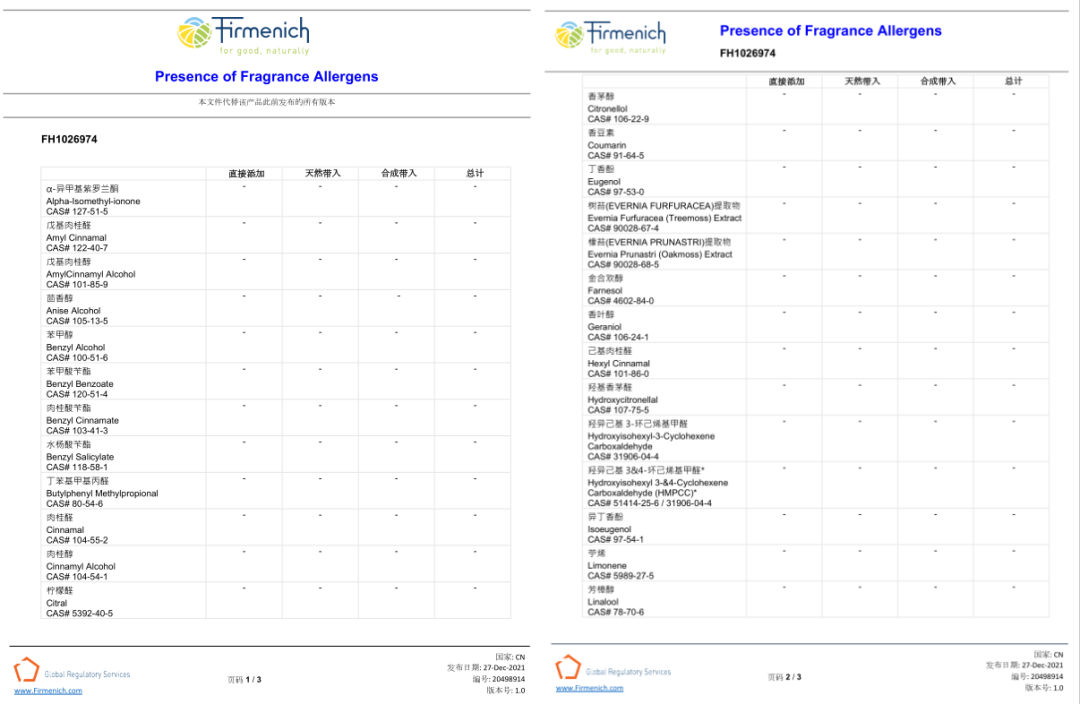Select the Citral CAS# 5392-40-5 entry
Screen dimensions: 1080x704
click(x=79, y=603)
